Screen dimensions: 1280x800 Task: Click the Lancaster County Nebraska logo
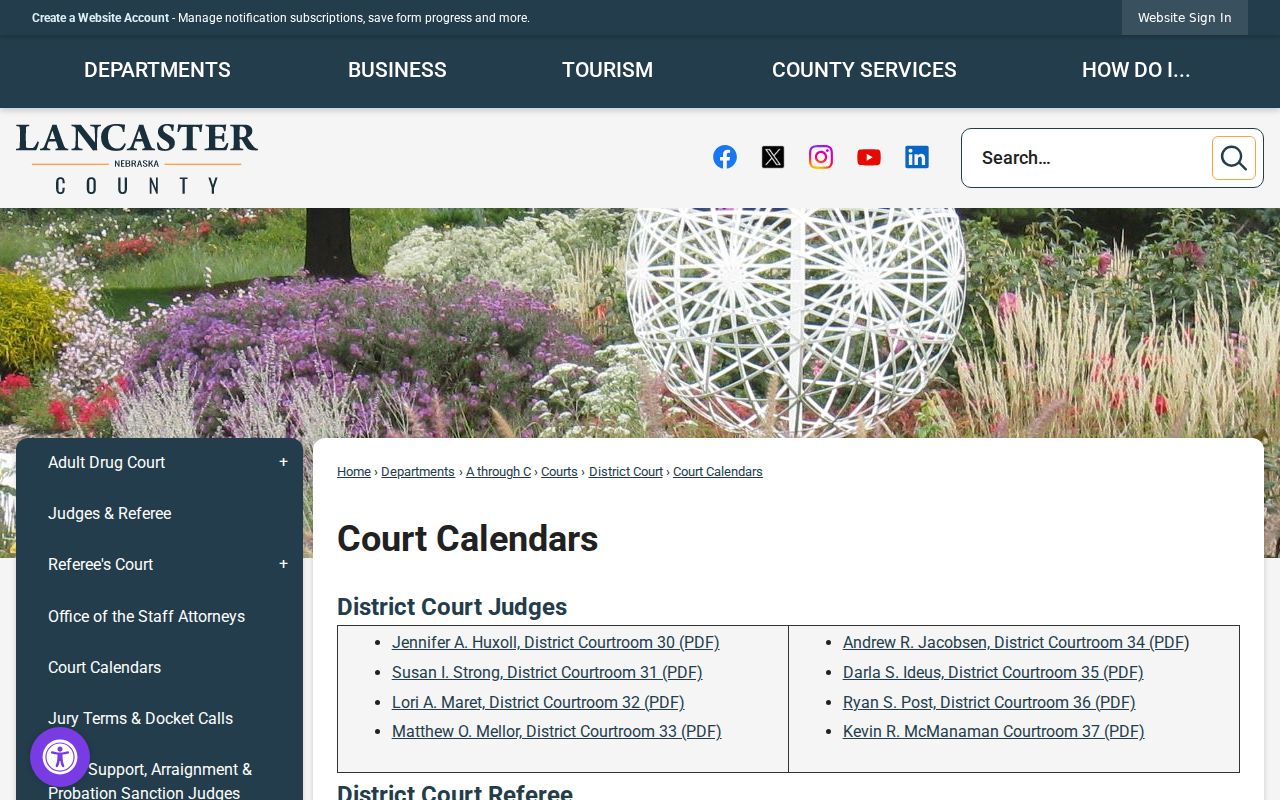(137, 158)
